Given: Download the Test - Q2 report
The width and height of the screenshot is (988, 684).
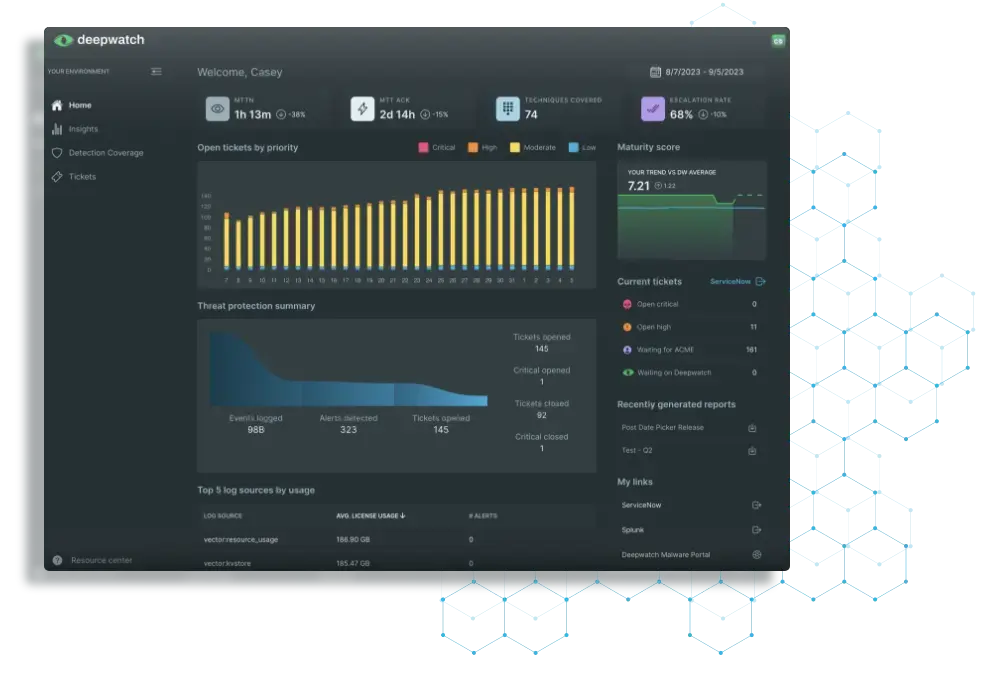Looking at the screenshot, I should click(x=752, y=451).
